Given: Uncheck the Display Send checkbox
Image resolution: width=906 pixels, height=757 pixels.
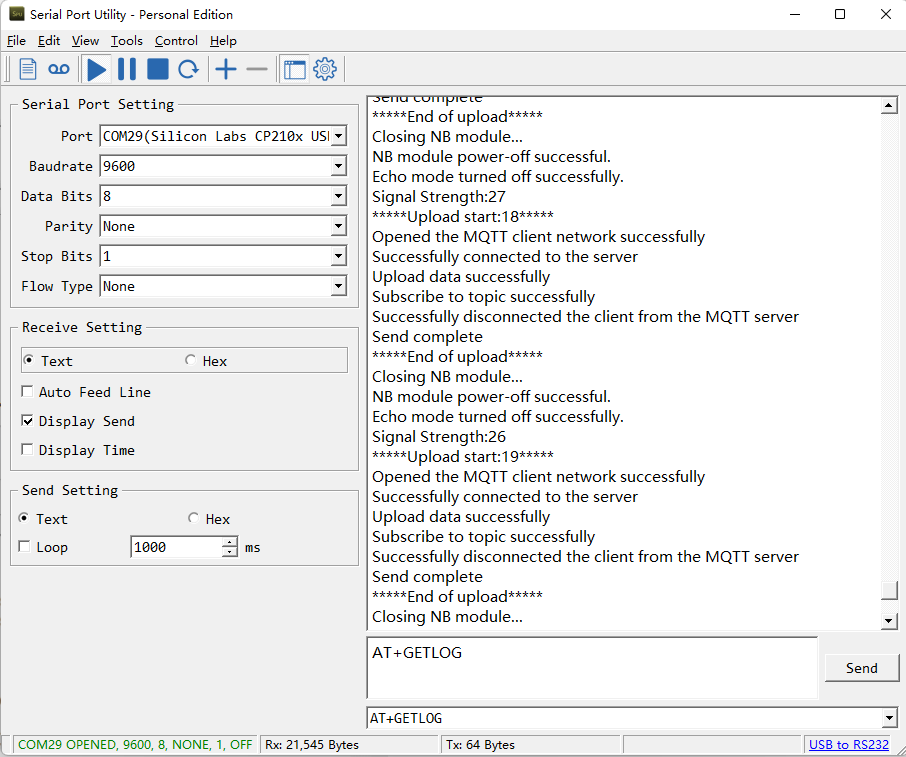Looking at the screenshot, I should coord(27,421).
